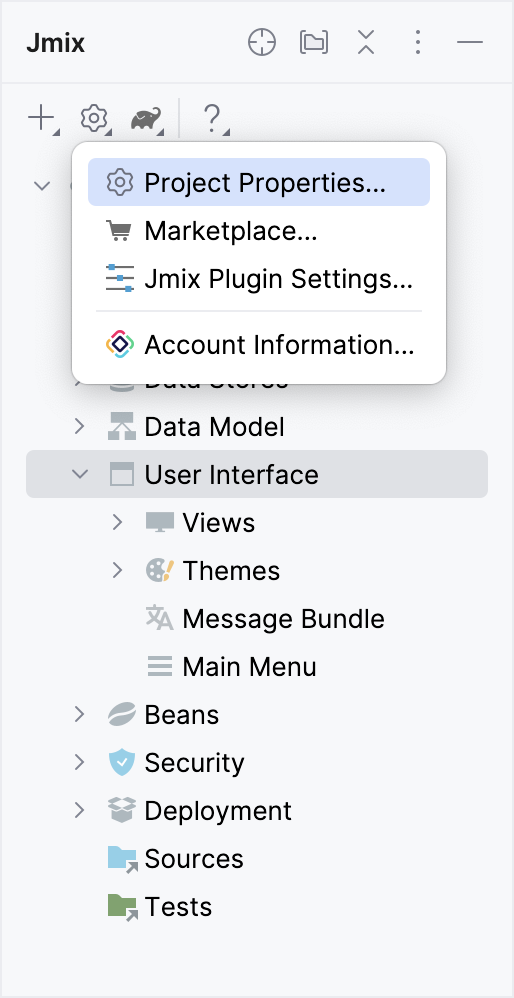Click the Data Model diagram icon
This screenshot has width=514, height=998.
click(x=122, y=426)
